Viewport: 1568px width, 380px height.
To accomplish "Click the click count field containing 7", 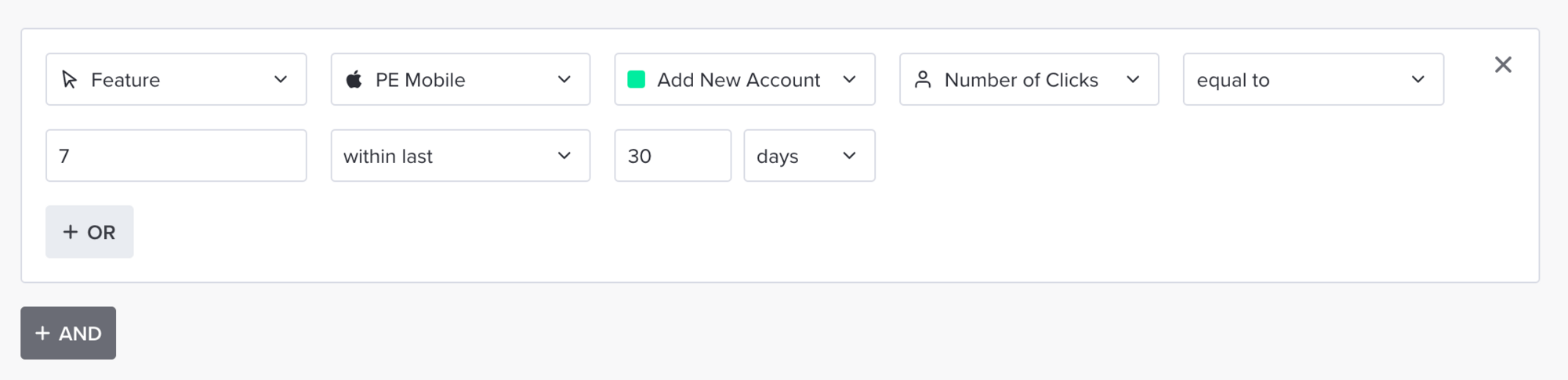I will pos(176,155).
